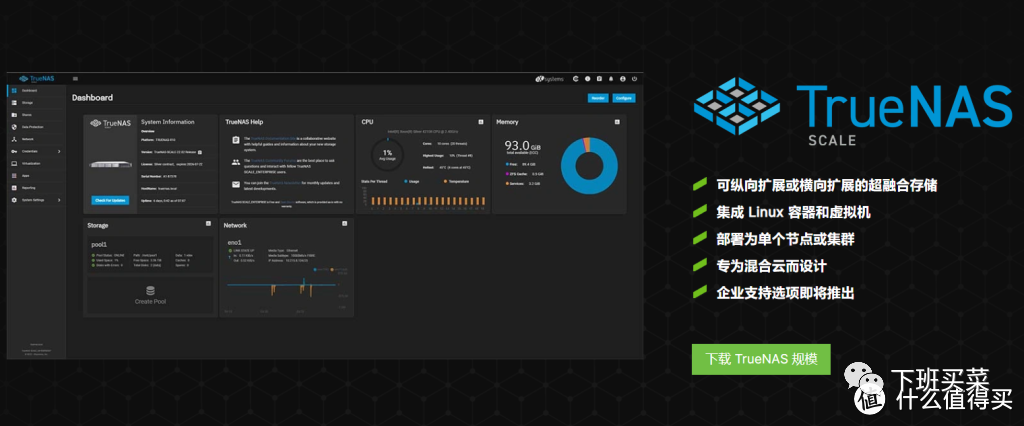This screenshot has width=1024, height=426.
Task: Click the newsletter mail icon in Help
Action: pyautogui.click(x=236, y=184)
